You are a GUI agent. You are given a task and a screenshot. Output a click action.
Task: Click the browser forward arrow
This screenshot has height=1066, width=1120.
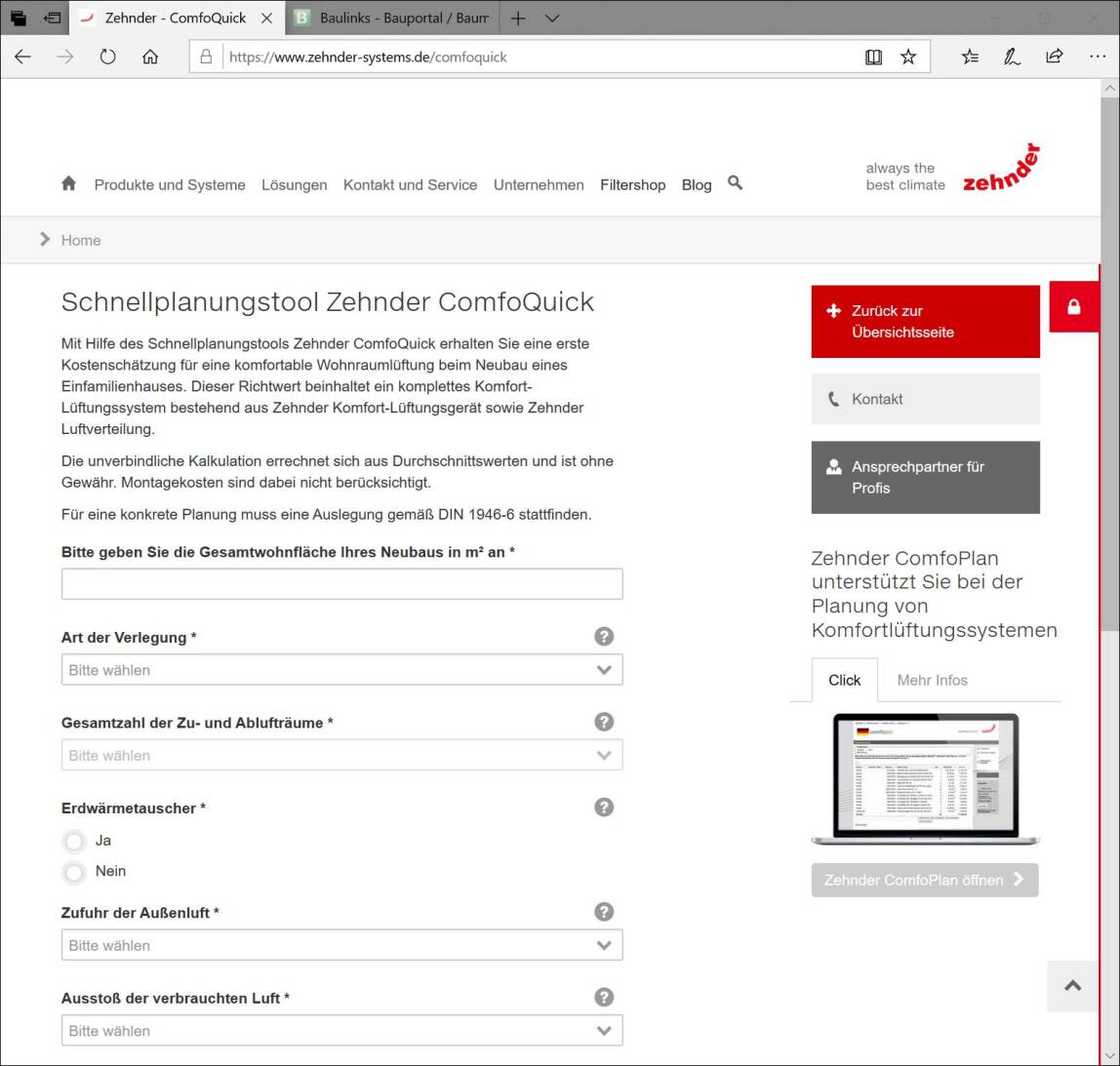(x=65, y=57)
